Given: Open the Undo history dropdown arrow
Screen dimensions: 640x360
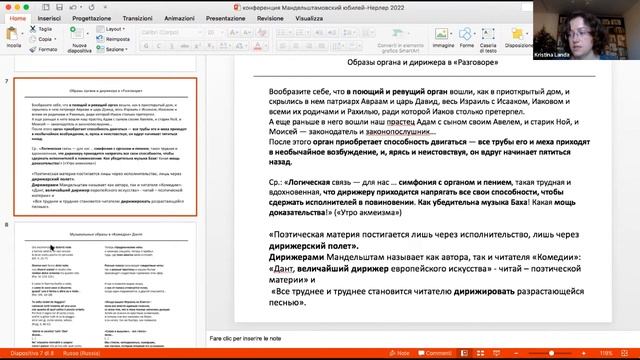Looking at the screenshot, I should coord(81,7).
